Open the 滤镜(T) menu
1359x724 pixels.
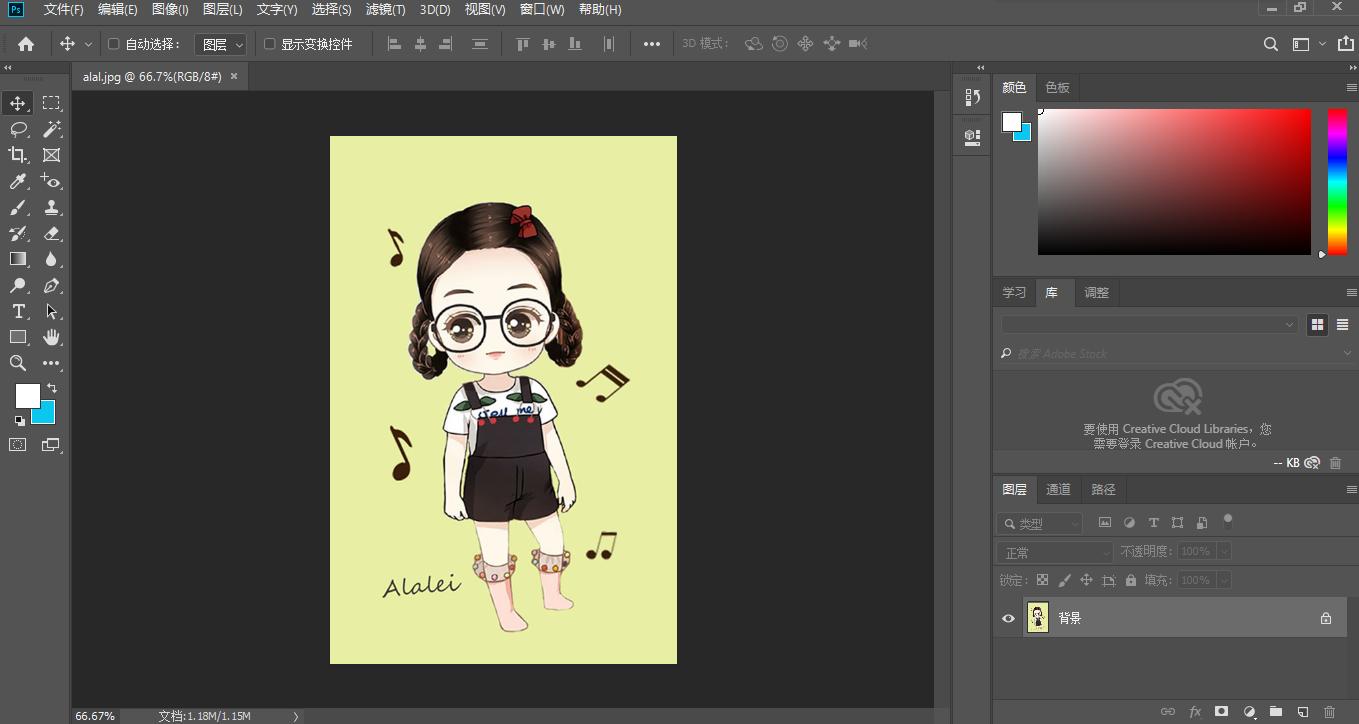[385, 9]
